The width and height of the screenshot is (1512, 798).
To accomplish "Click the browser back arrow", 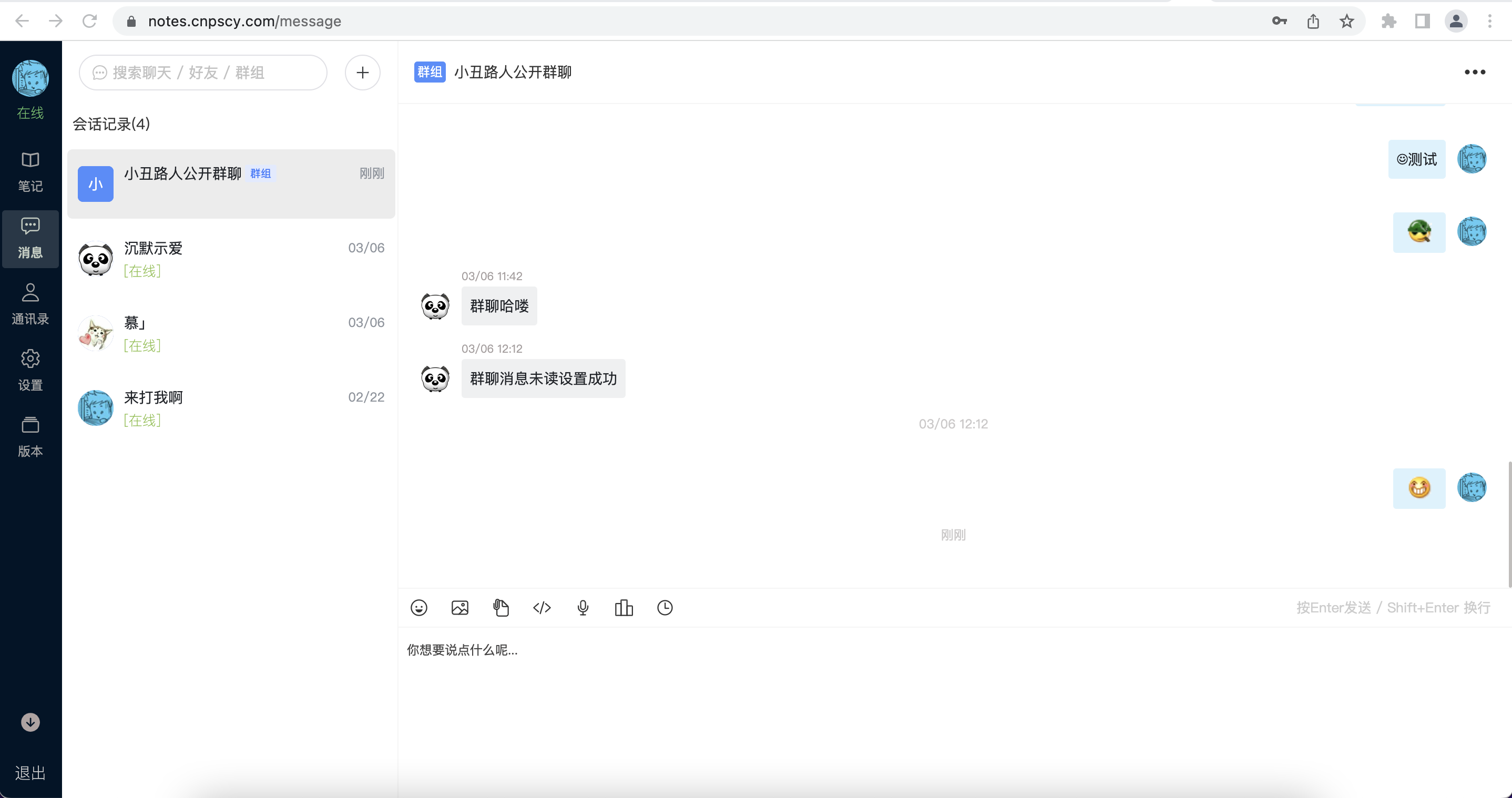I will coord(22,21).
